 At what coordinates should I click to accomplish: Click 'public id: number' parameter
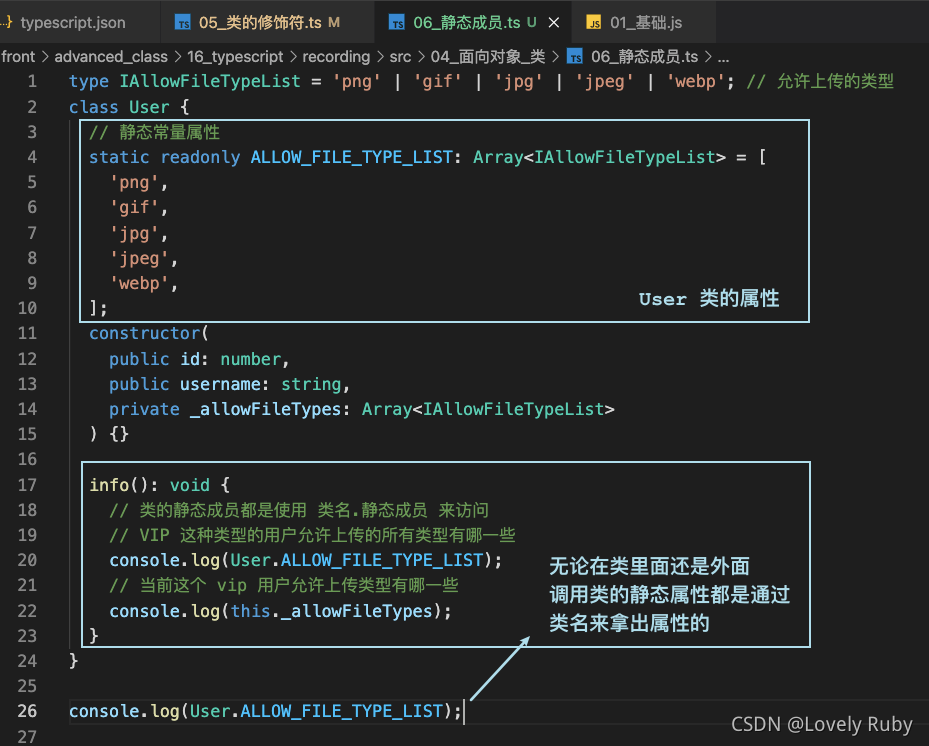[x=195, y=359]
